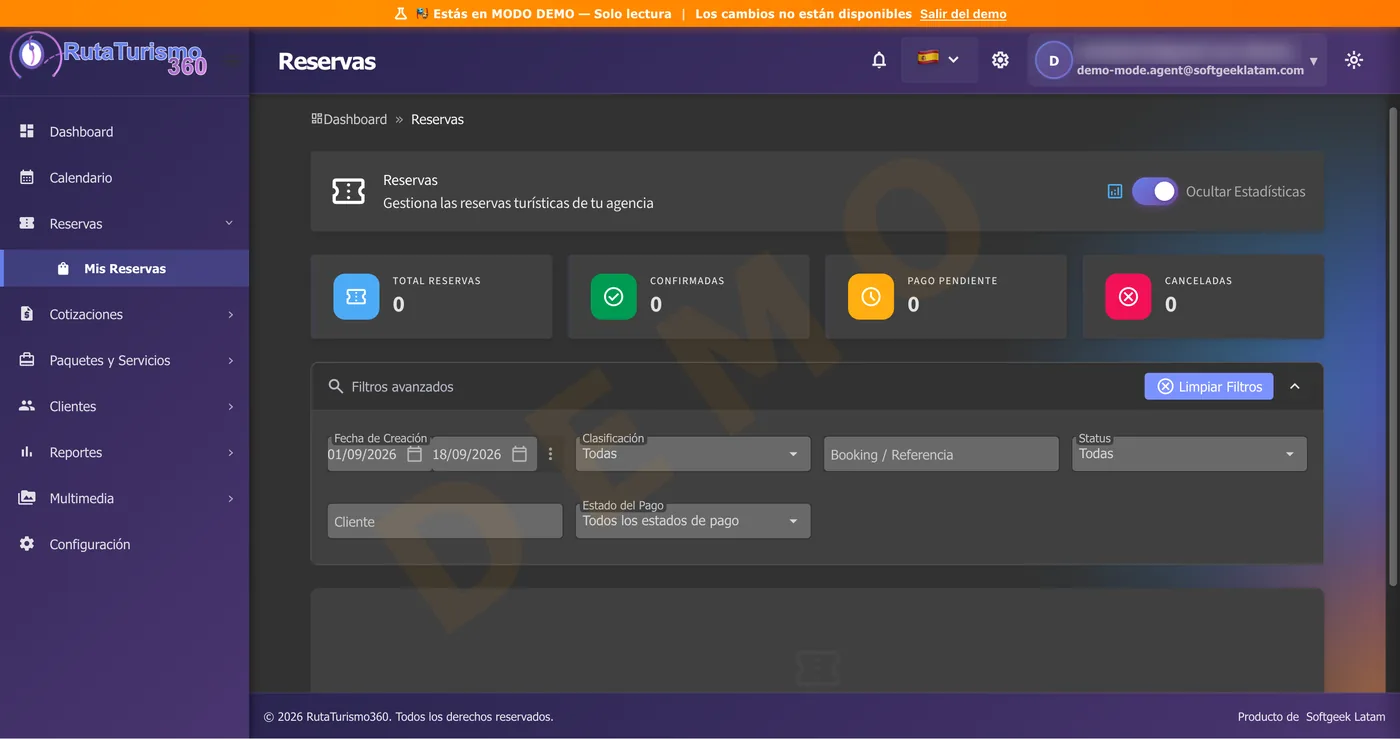Viewport: 1400px width, 739px height.
Task: Open the Estado del Pago dropdown
Action: 693,521
